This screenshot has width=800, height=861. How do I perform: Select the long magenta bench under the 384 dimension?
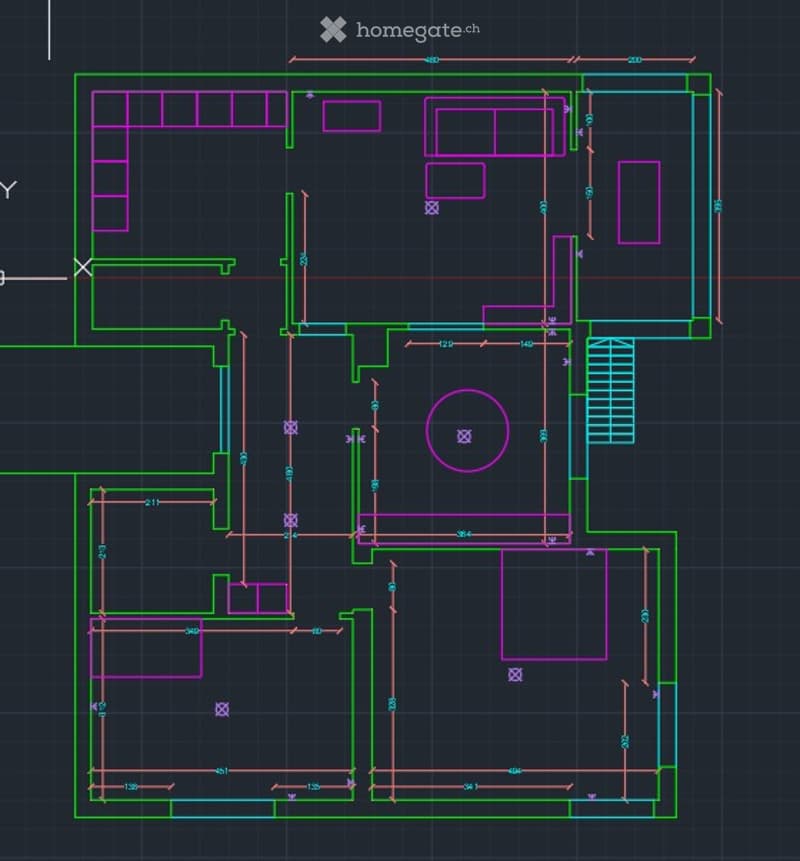coord(464,529)
